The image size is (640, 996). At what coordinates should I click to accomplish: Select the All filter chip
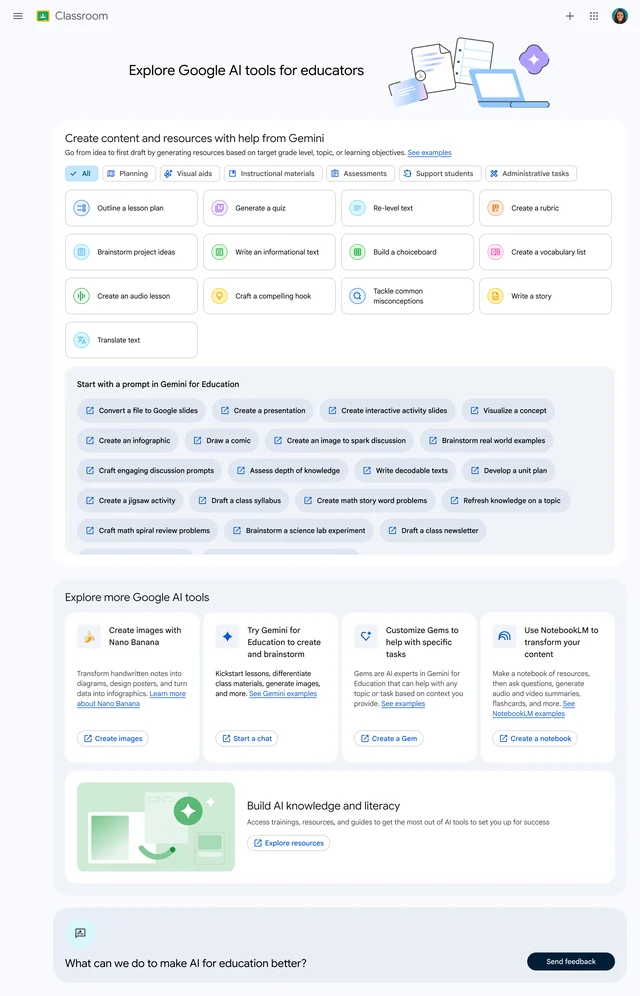(x=81, y=173)
